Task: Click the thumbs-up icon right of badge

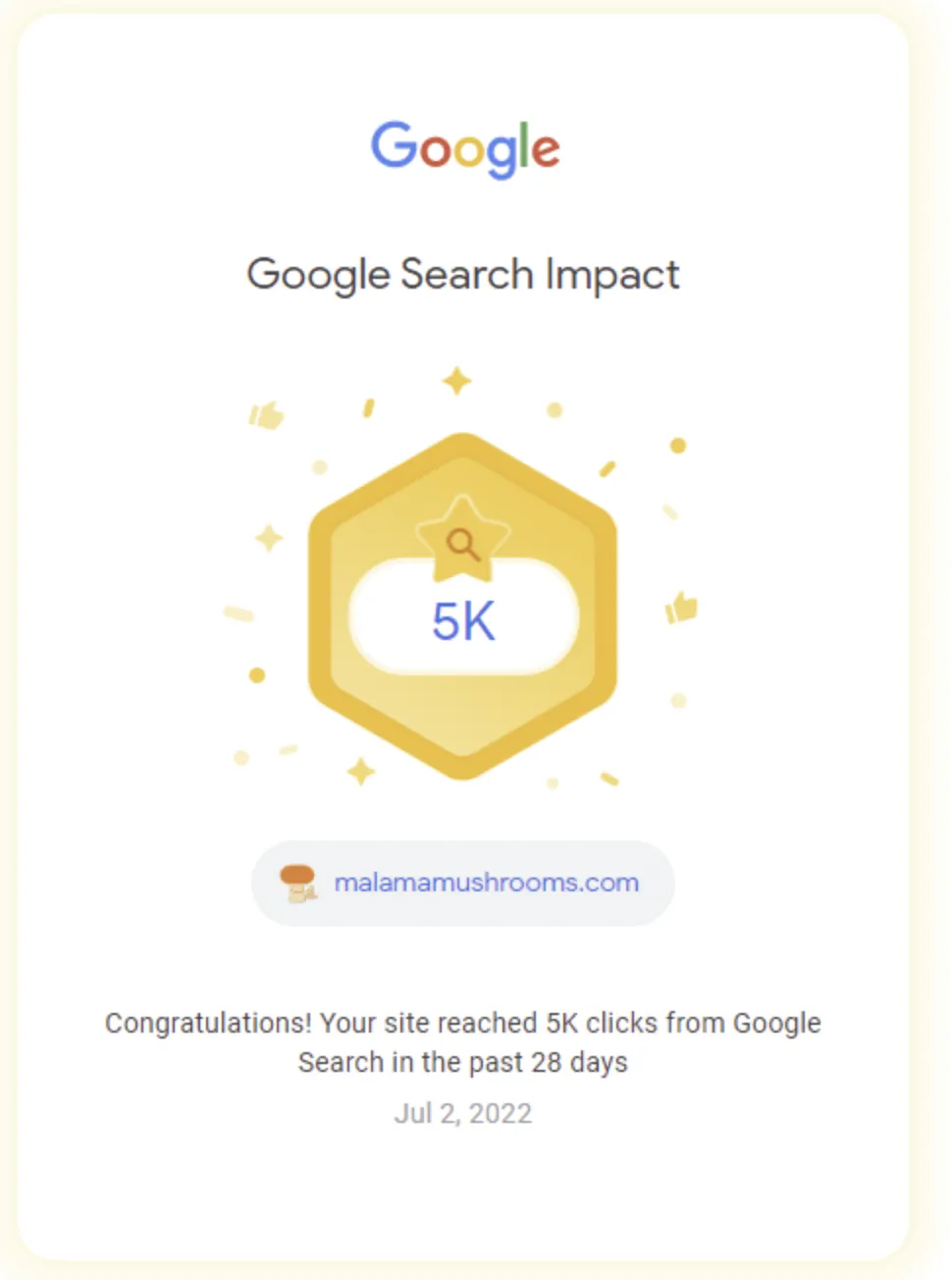Action: [681, 609]
